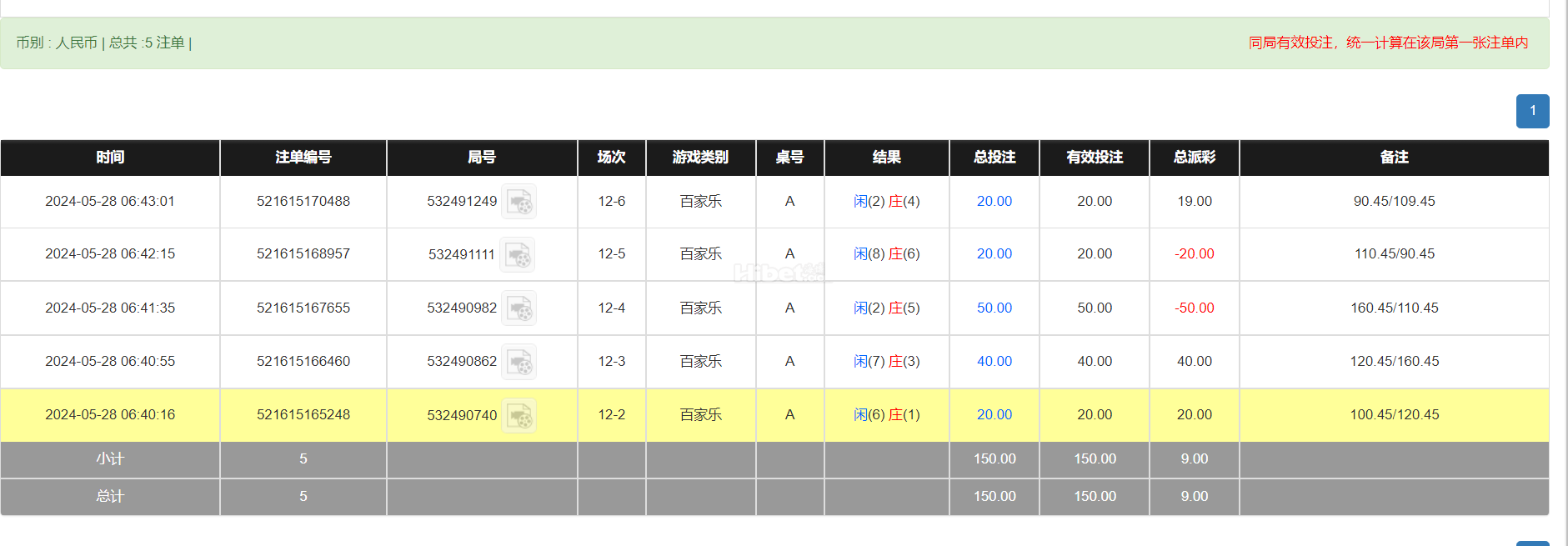Image resolution: width=1568 pixels, height=546 pixels.
Task: Click result 闲(7) 庄(3)
Action: (887, 362)
